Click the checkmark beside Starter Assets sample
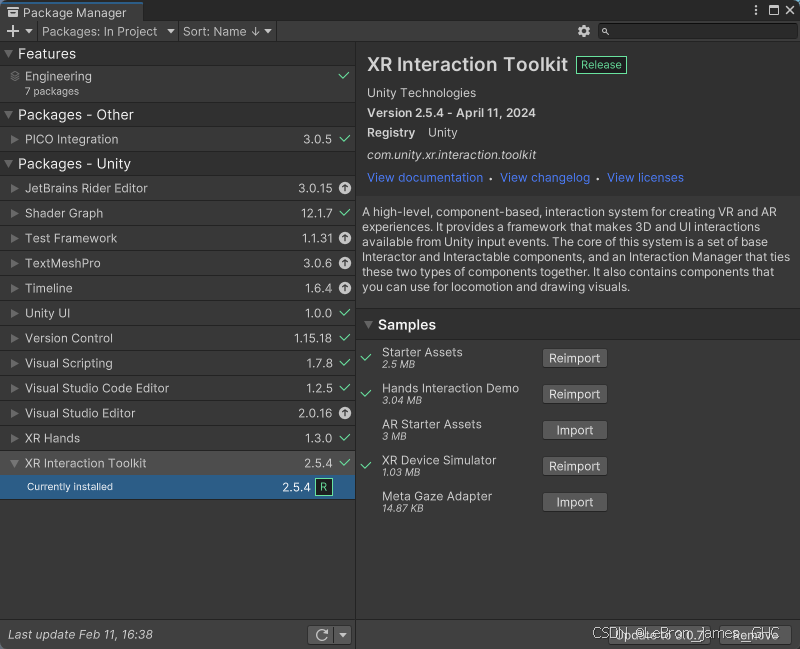This screenshot has height=649, width=800. pyautogui.click(x=366, y=355)
